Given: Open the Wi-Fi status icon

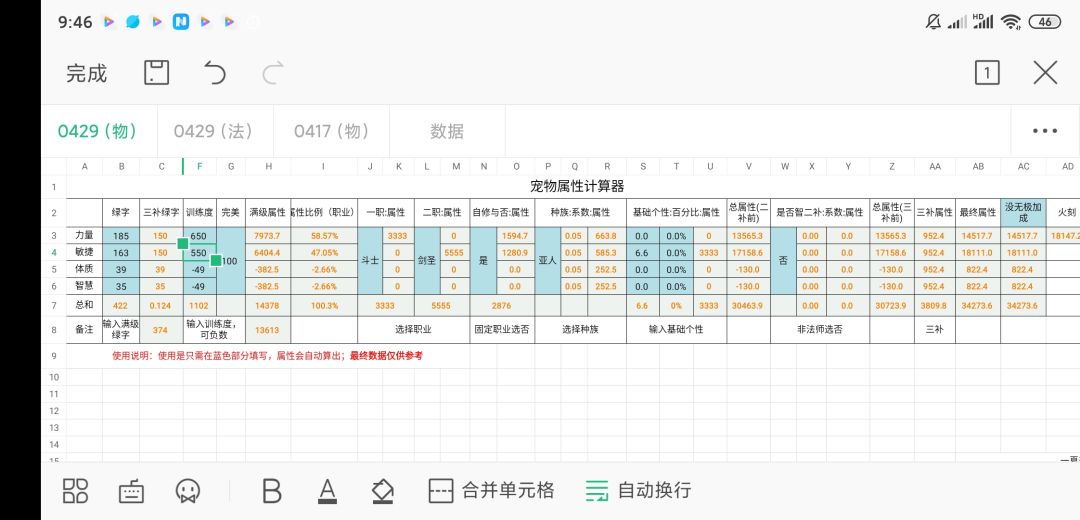Looking at the screenshot, I should click(x=1010, y=22).
